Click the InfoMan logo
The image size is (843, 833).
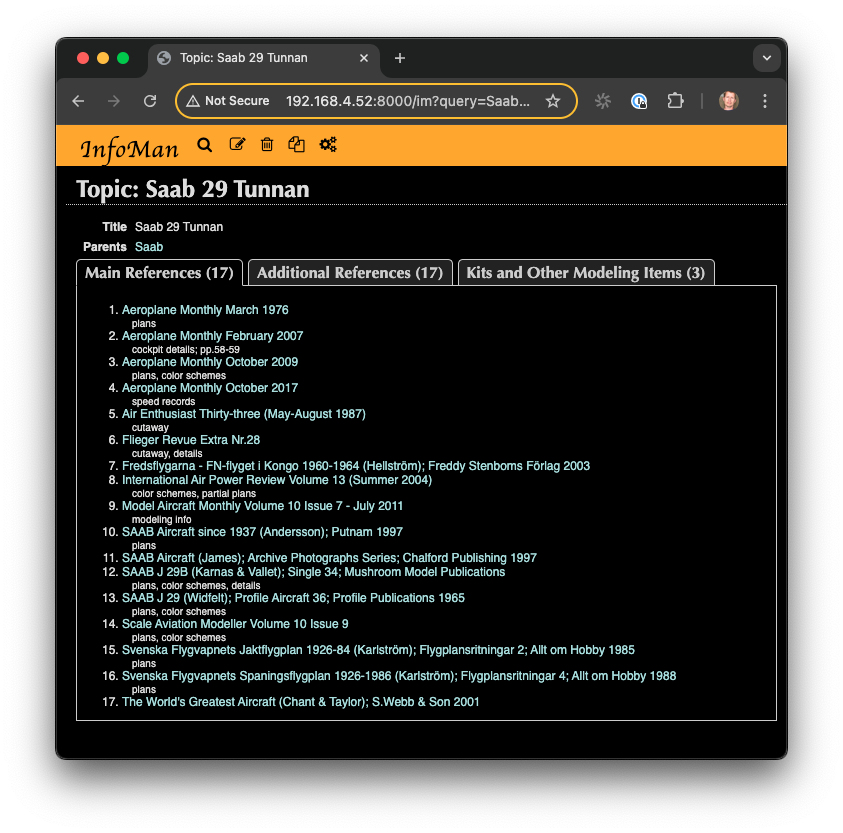pyautogui.click(x=129, y=149)
